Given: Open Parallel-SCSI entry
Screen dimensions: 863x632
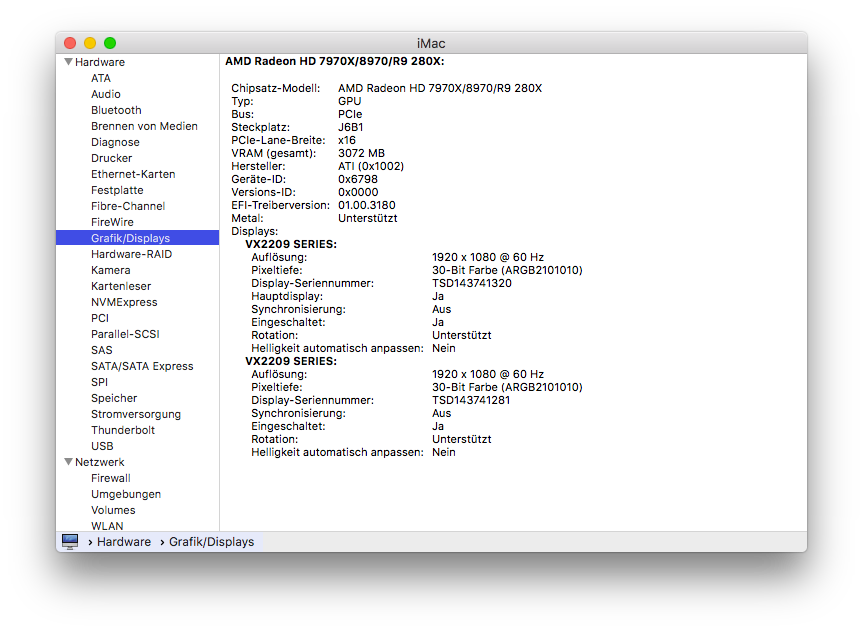Looking at the screenshot, I should click(125, 334).
